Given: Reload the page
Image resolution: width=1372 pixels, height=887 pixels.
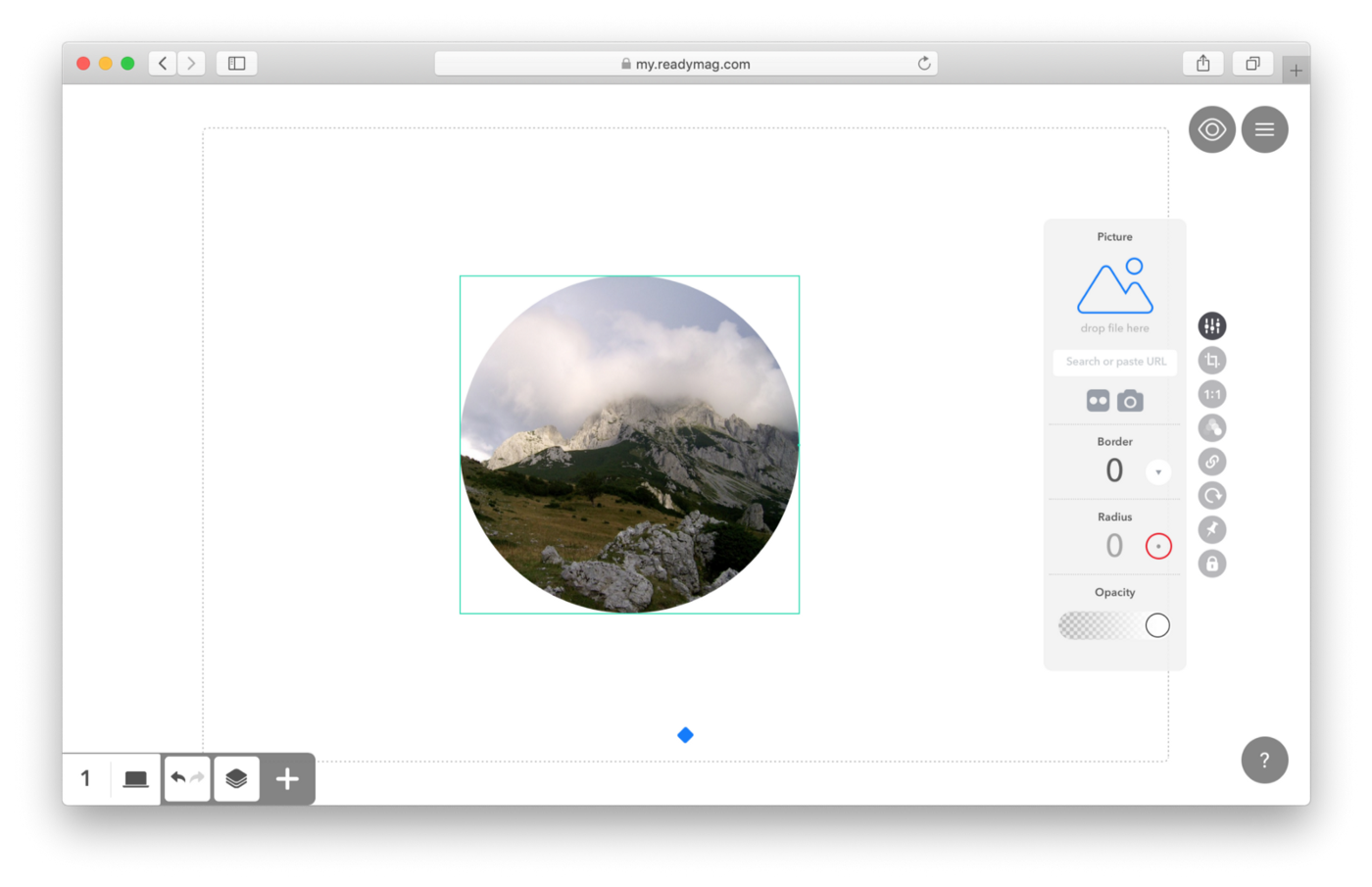Looking at the screenshot, I should pos(924,64).
